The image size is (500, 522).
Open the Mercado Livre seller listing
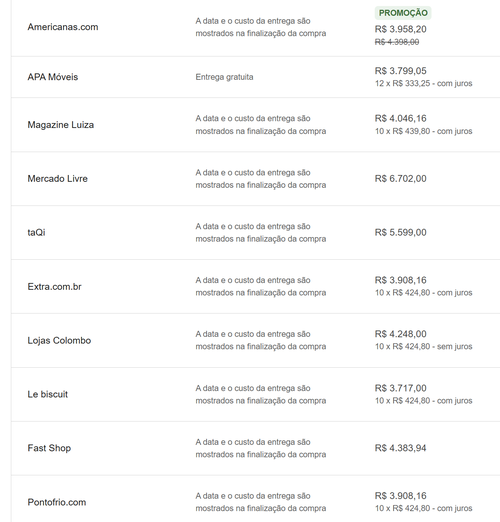[x=57, y=179]
